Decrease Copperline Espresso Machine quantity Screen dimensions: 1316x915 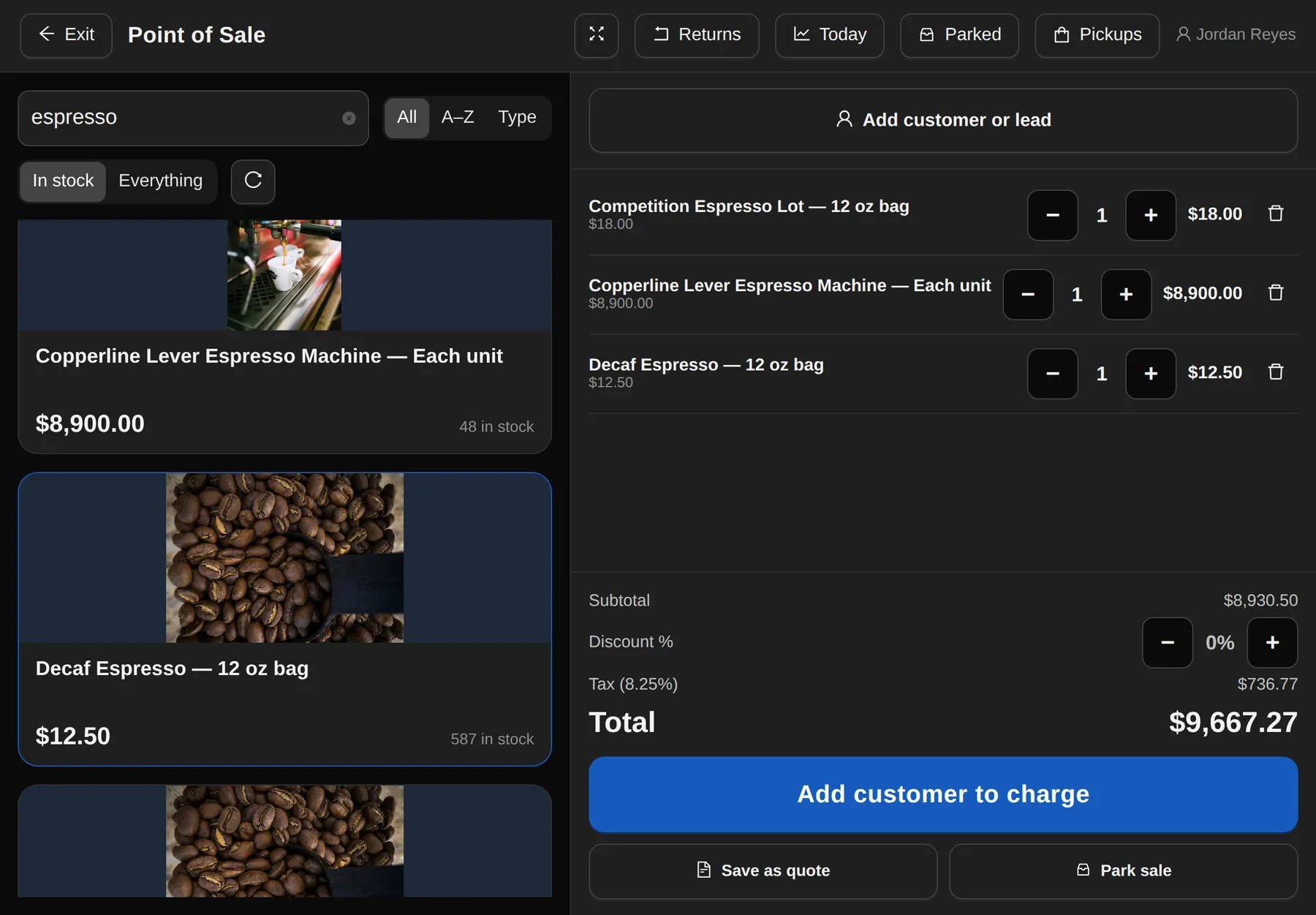click(1028, 294)
